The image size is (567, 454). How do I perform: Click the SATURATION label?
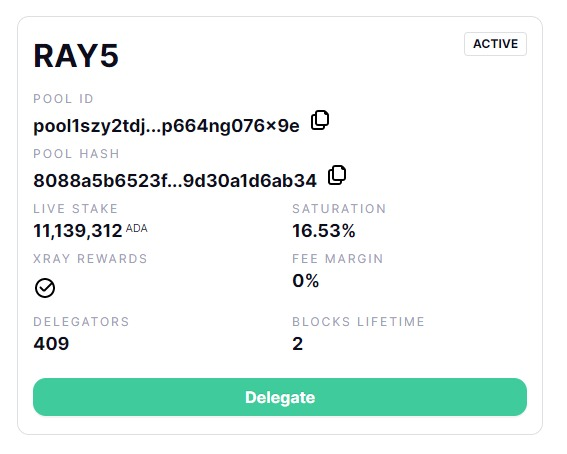point(339,209)
